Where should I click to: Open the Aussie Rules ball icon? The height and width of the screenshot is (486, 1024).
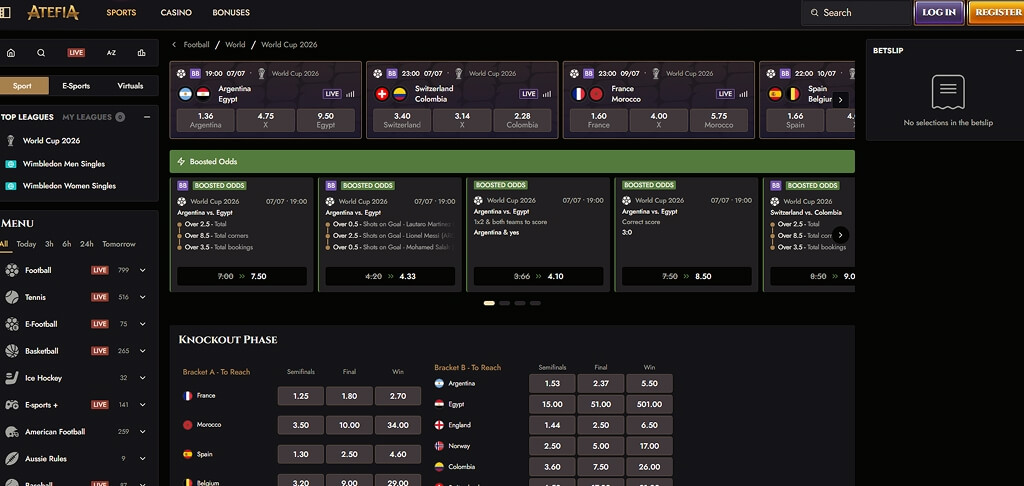tap(12, 459)
